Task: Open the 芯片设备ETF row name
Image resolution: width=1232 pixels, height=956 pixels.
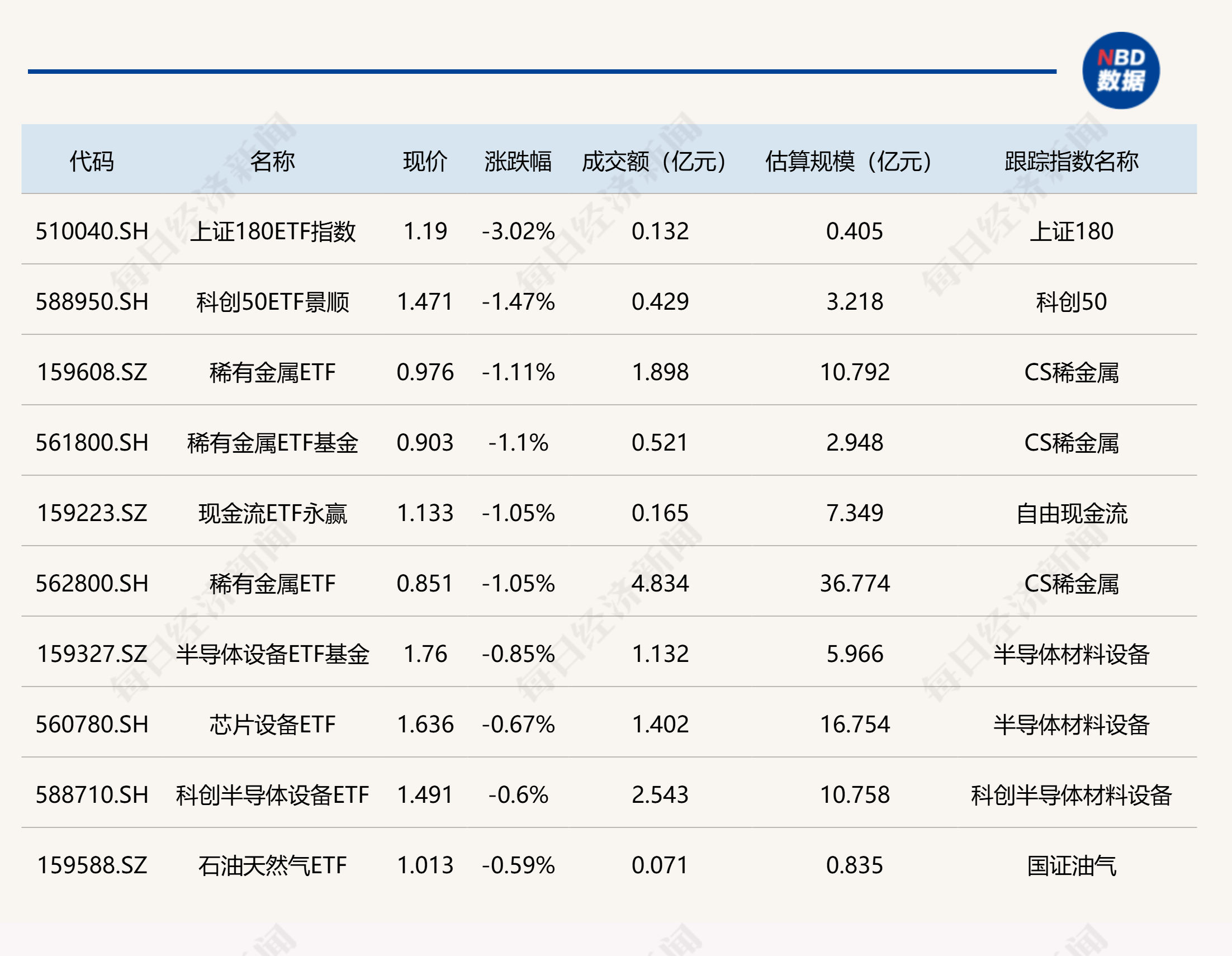Action: click(x=272, y=725)
